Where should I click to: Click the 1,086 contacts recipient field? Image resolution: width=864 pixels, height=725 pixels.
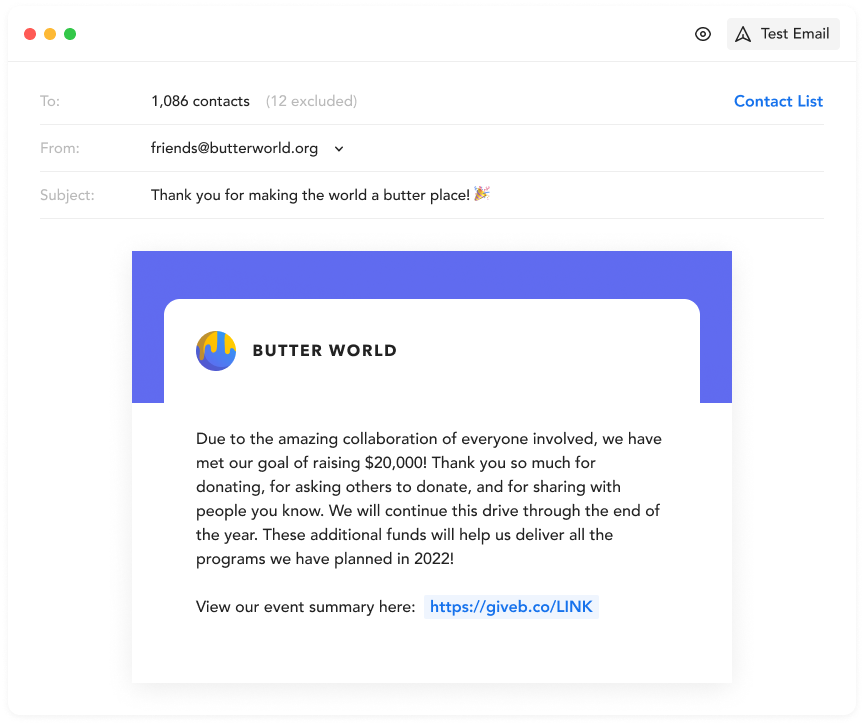(200, 101)
